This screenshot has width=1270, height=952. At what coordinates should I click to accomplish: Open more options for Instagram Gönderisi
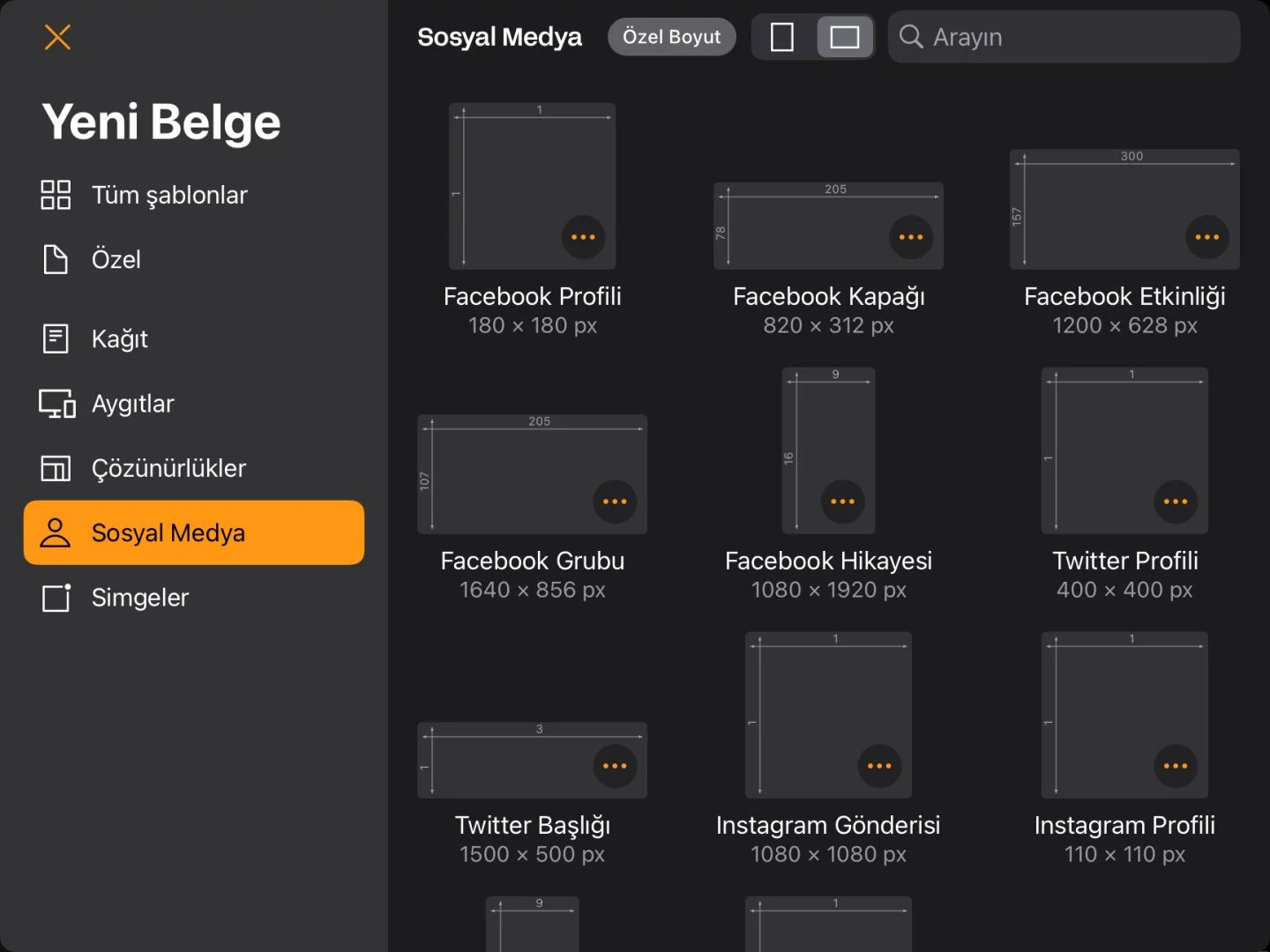click(x=879, y=766)
